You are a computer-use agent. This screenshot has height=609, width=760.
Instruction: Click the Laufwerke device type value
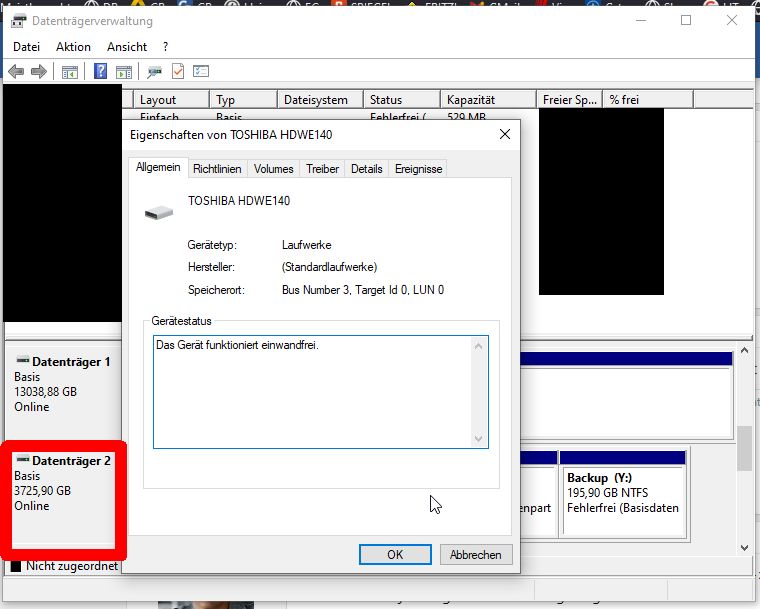[306, 245]
